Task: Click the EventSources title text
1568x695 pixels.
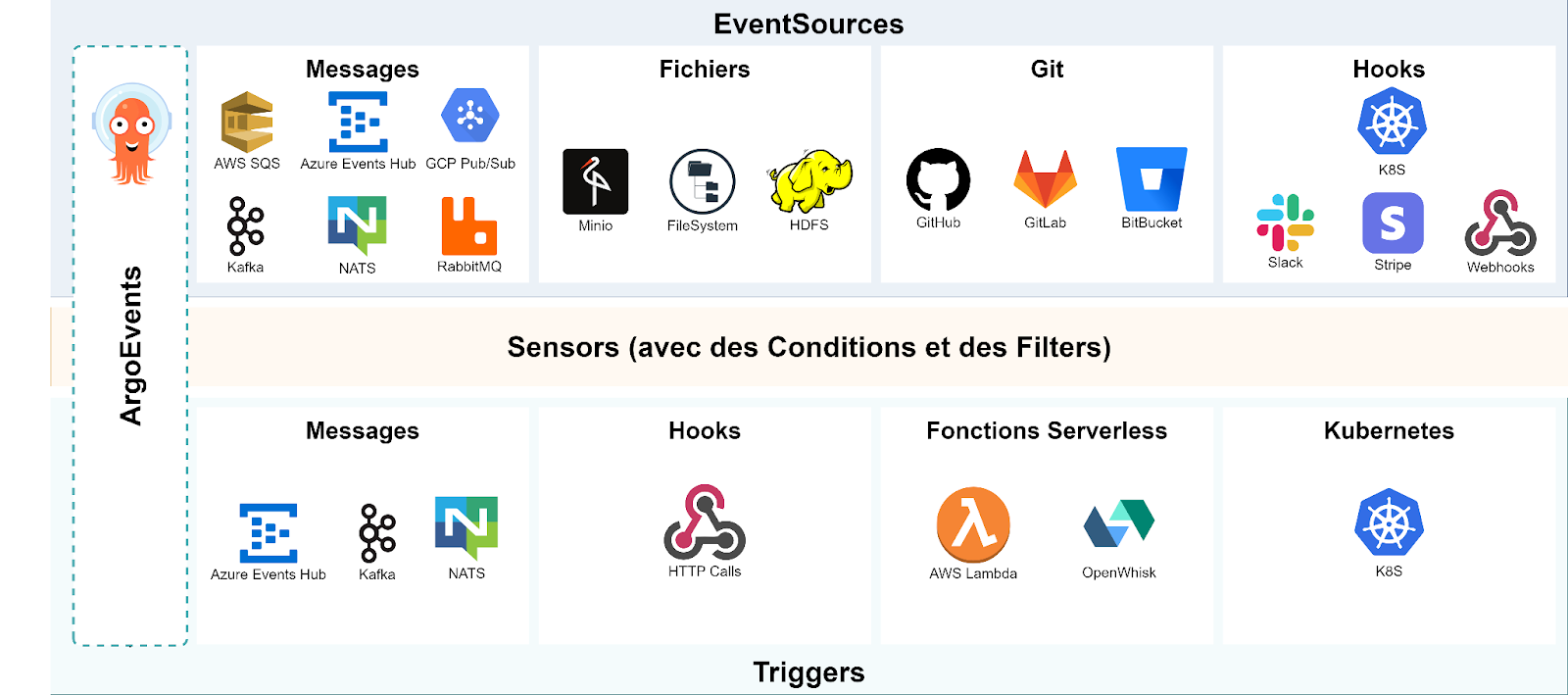Action: point(808,24)
